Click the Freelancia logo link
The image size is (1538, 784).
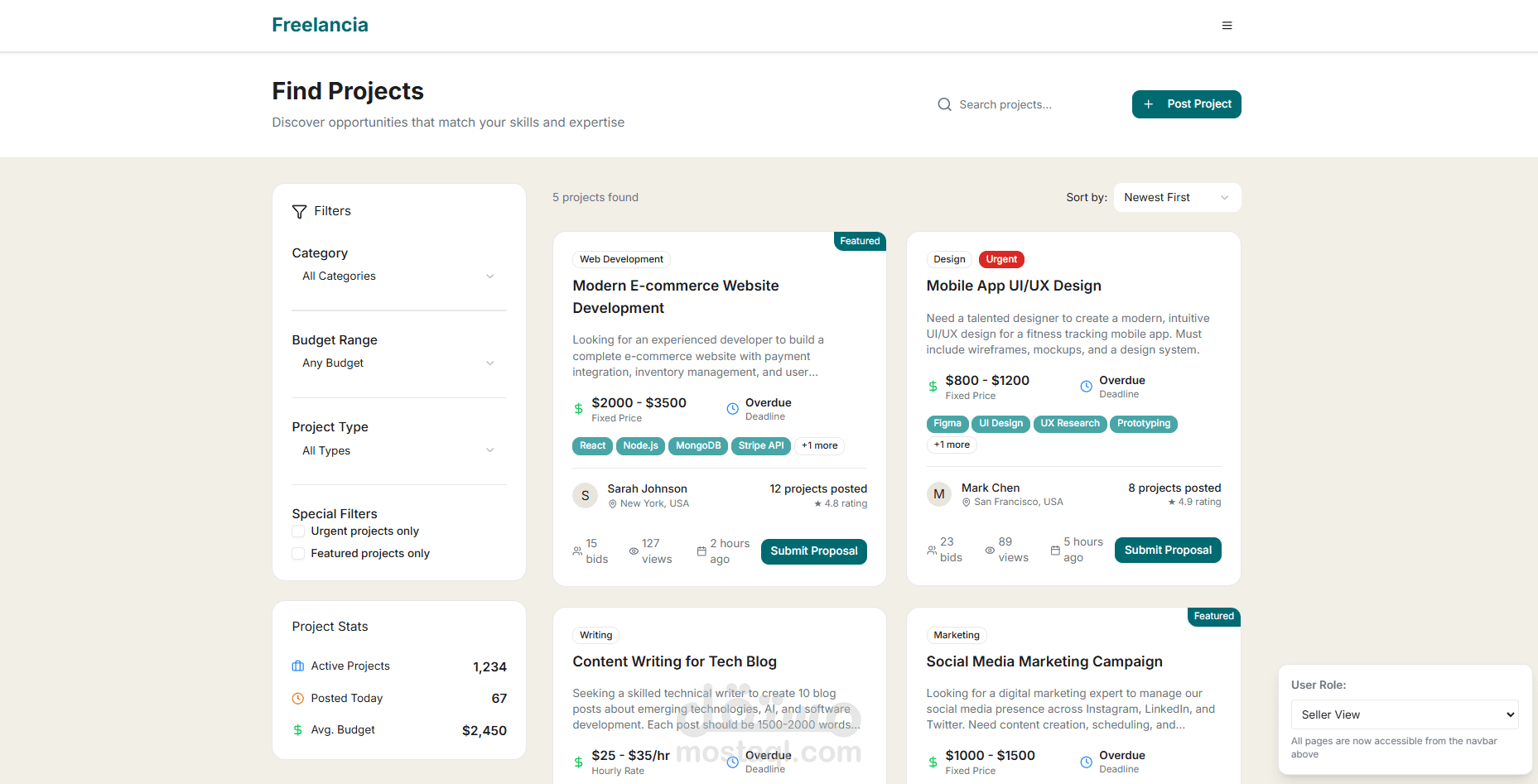point(320,25)
